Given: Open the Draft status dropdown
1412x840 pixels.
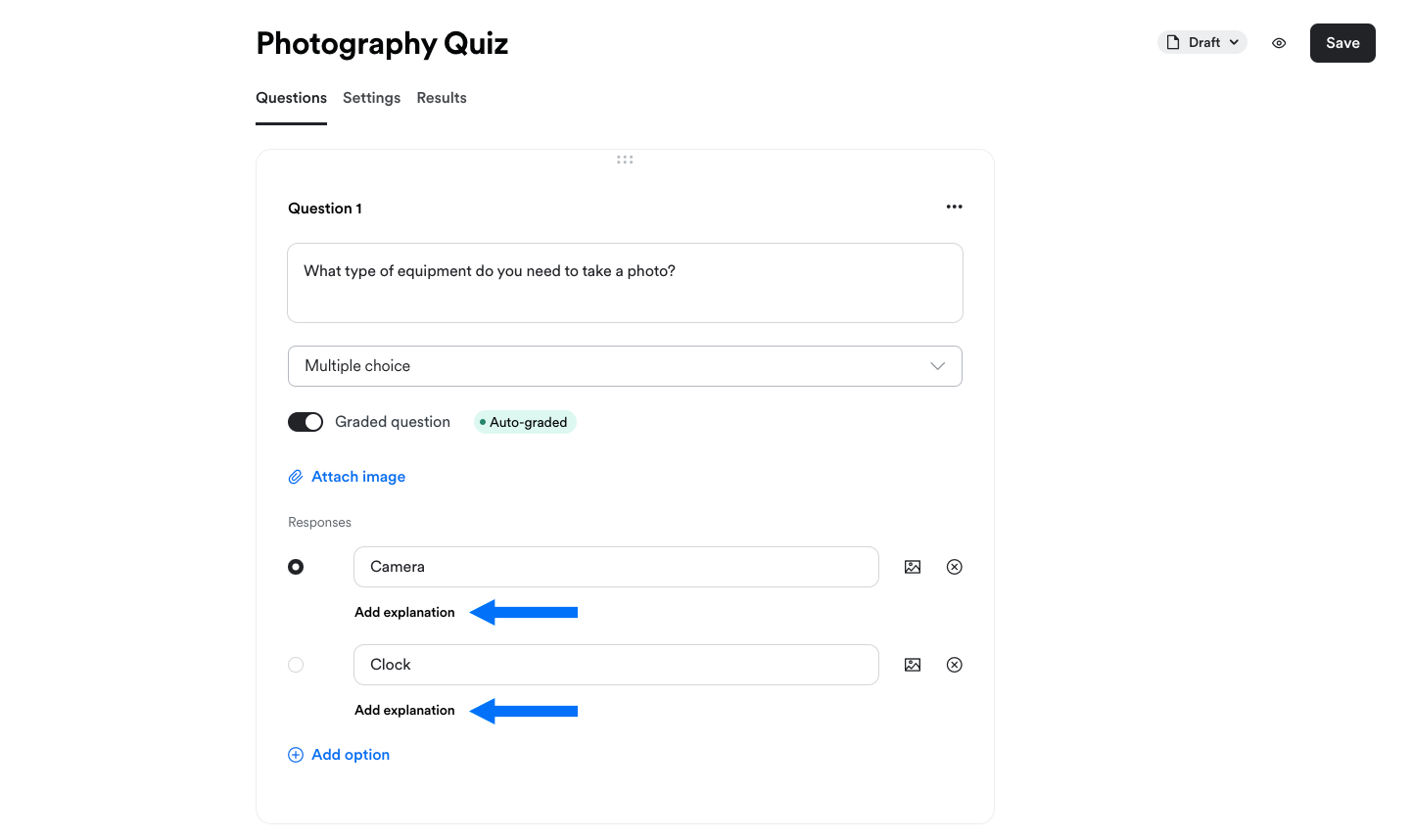Looking at the screenshot, I should [x=1202, y=42].
